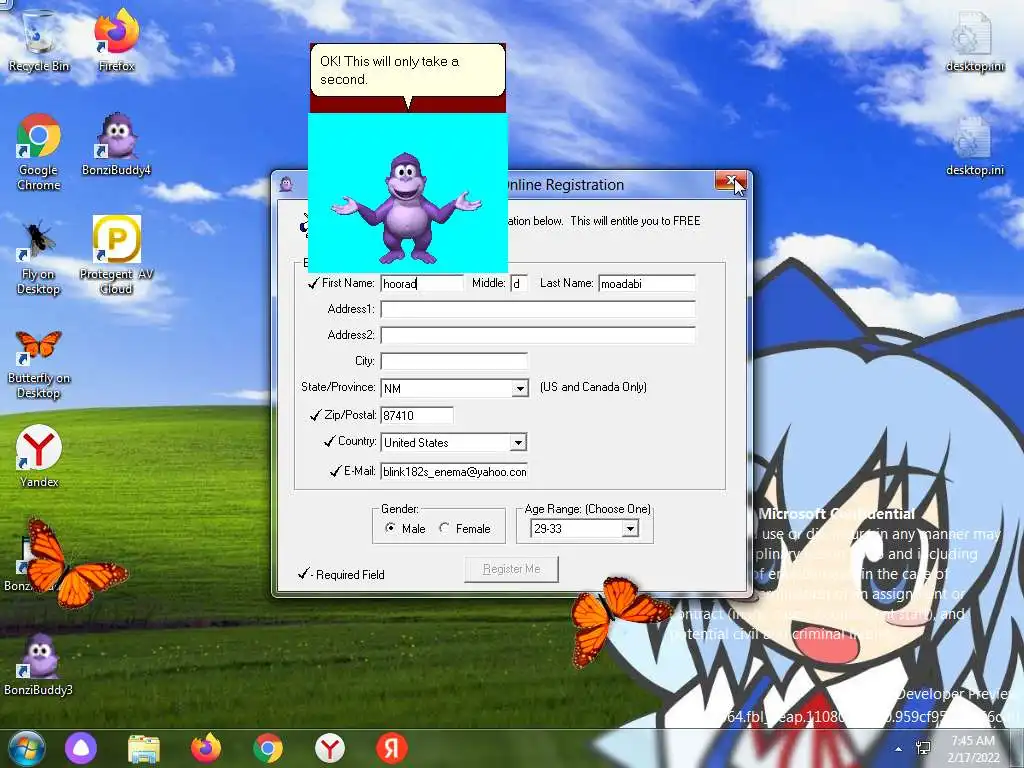Open the Google Chrome desktop shortcut

[39, 152]
